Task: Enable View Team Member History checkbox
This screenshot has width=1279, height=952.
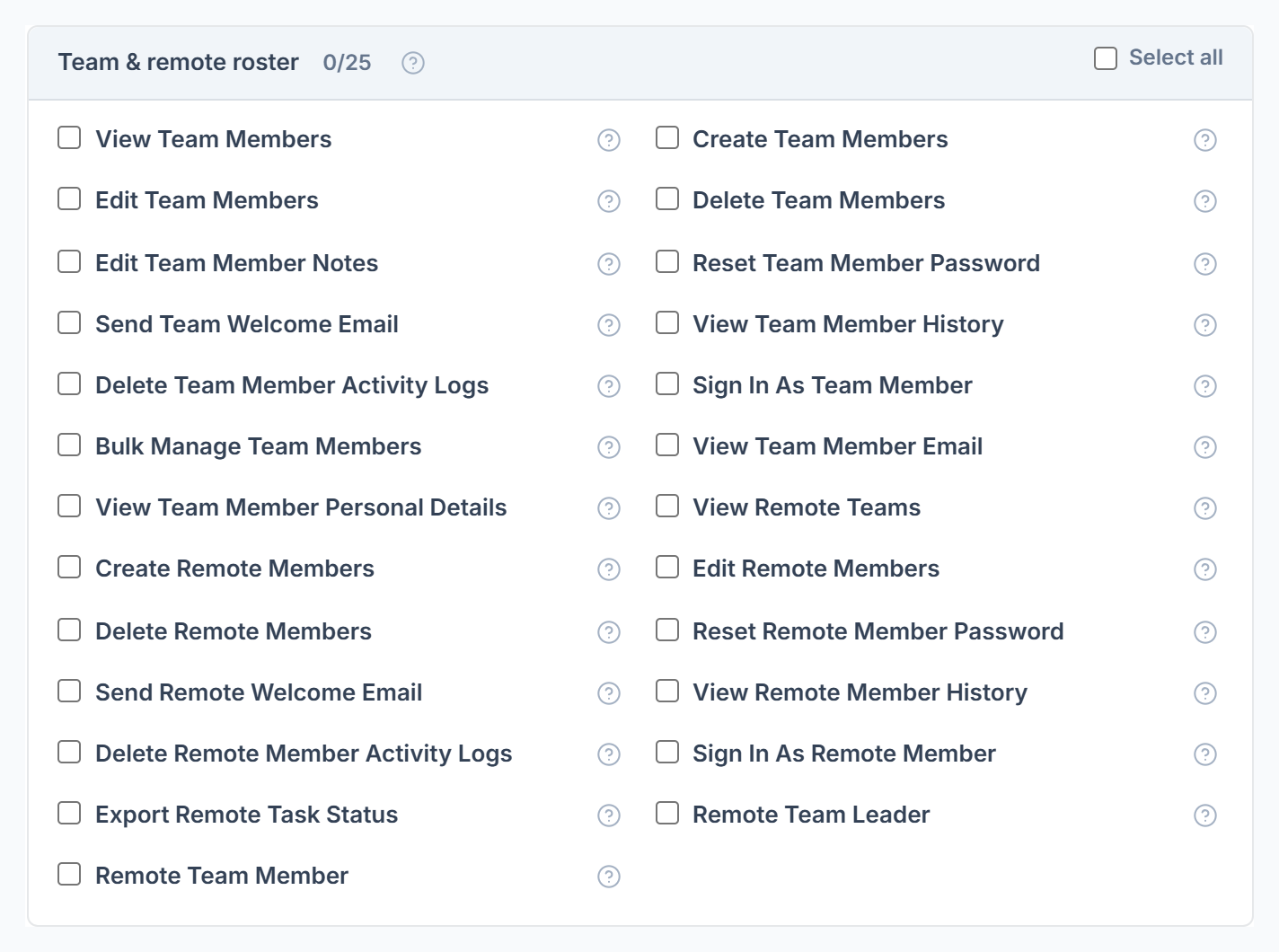Action: pyautogui.click(x=667, y=322)
